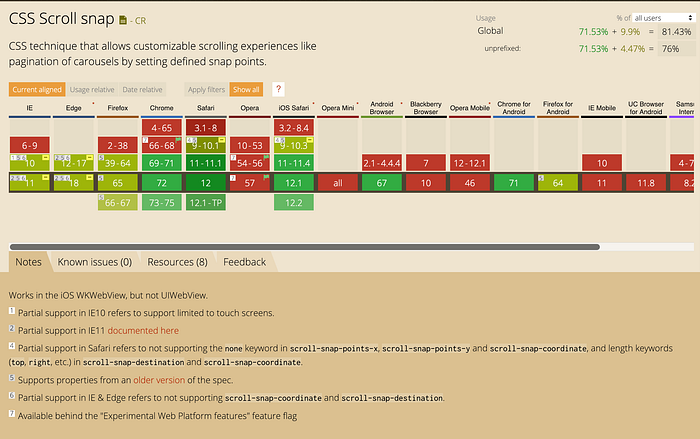This screenshot has height=439, width=700.
Task: Select the Safari 11-11.1 cell
Action: (206, 163)
